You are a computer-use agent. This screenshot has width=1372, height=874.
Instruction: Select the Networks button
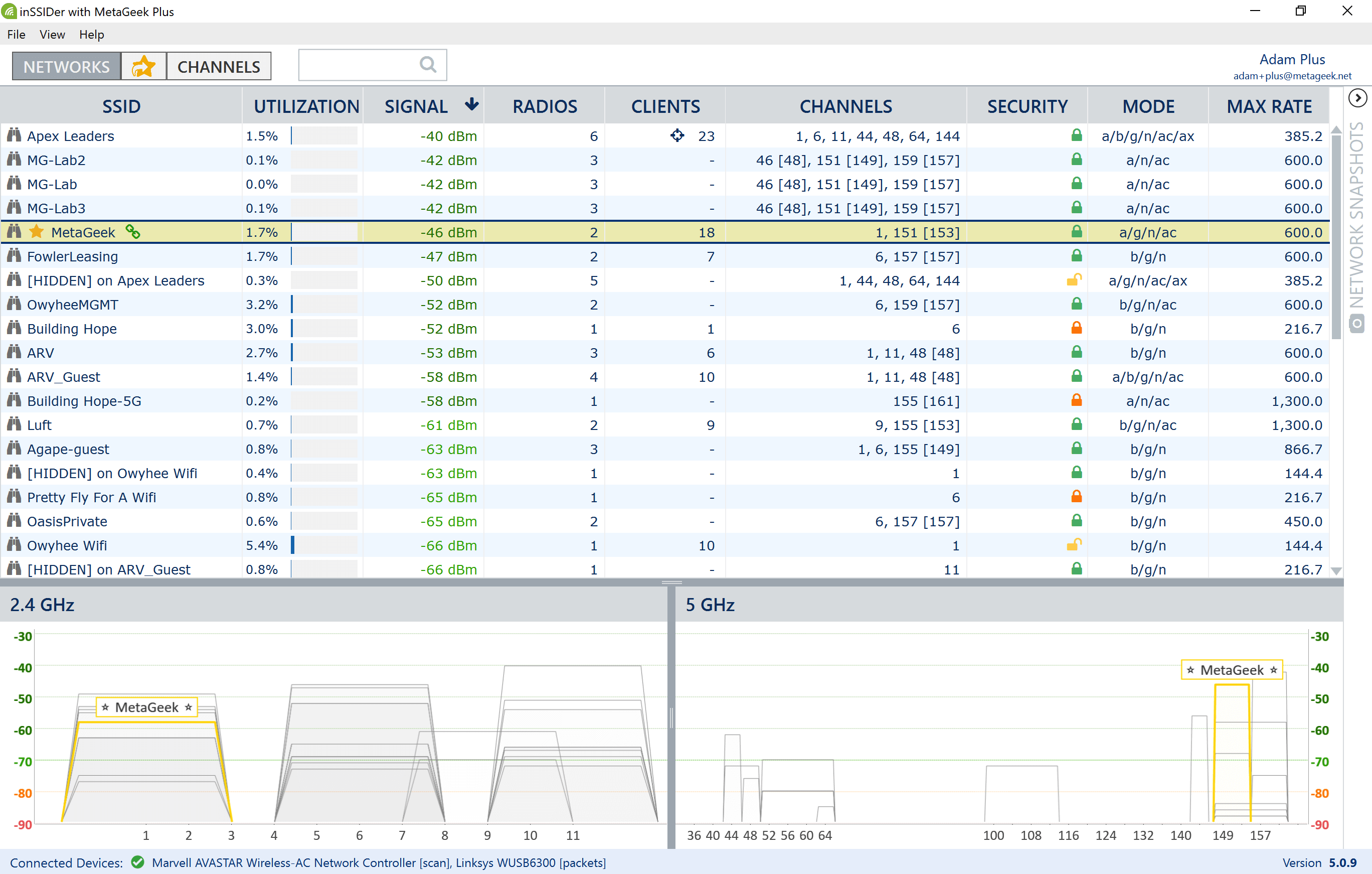coord(66,67)
